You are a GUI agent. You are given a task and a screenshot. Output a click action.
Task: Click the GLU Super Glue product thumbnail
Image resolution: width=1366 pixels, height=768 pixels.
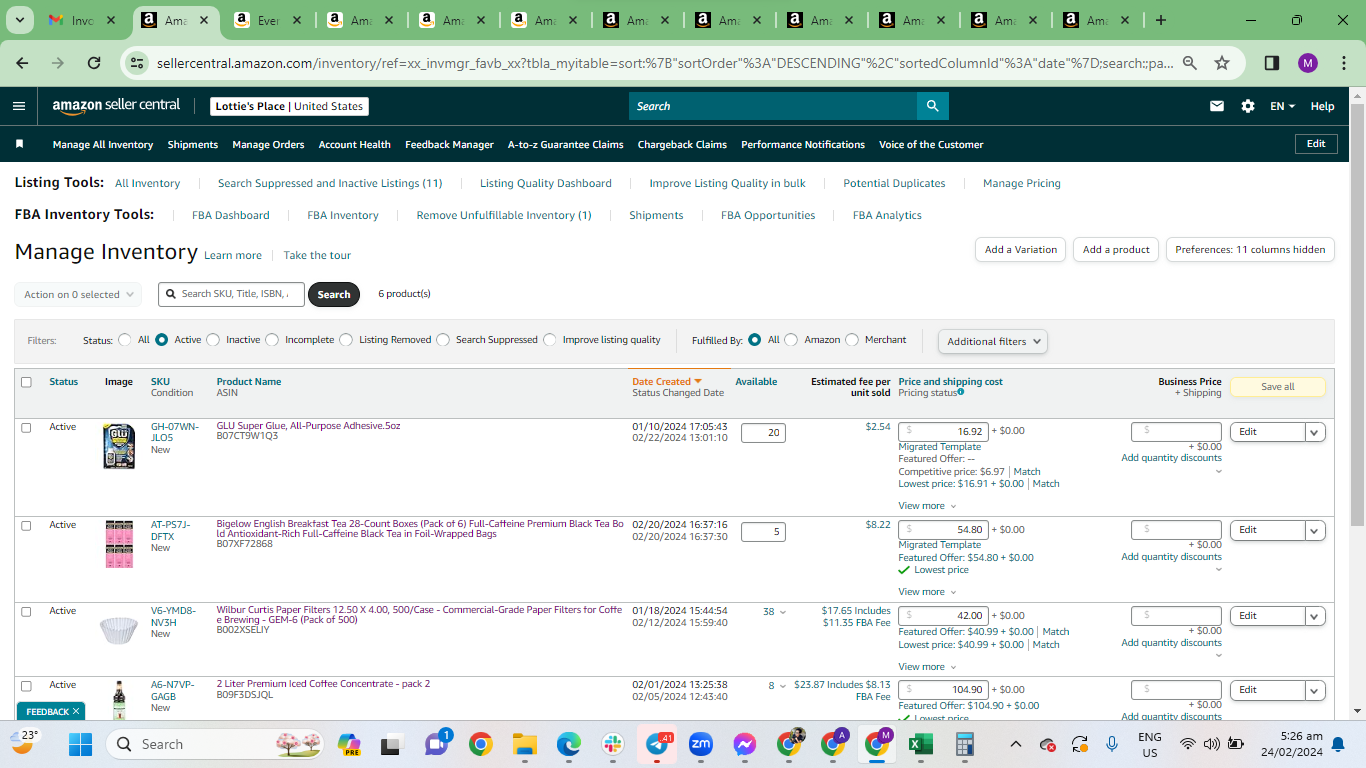coord(119,446)
